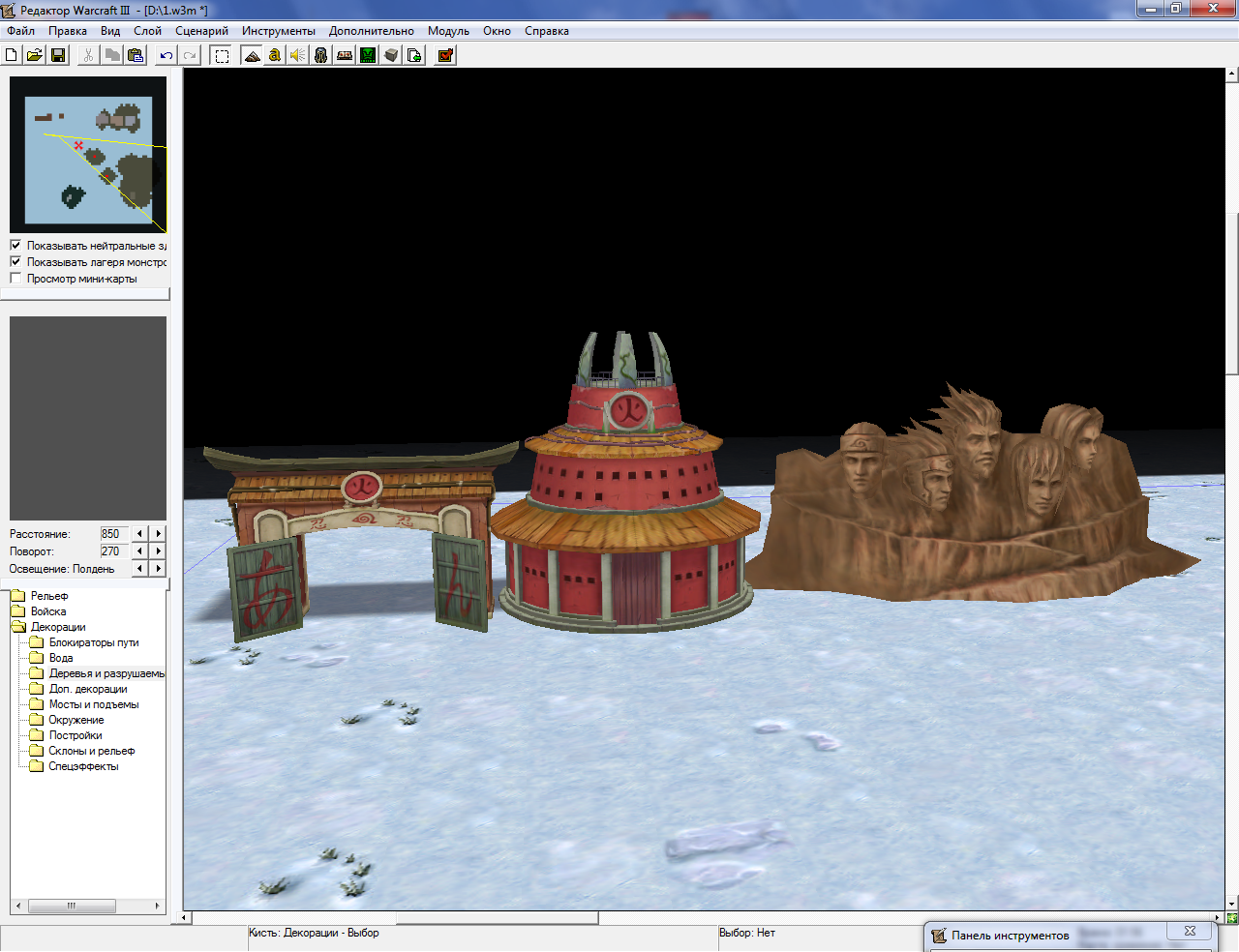Select the Блокираторы пути folder
The image size is (1239, 952).
(x=94, y=642)
